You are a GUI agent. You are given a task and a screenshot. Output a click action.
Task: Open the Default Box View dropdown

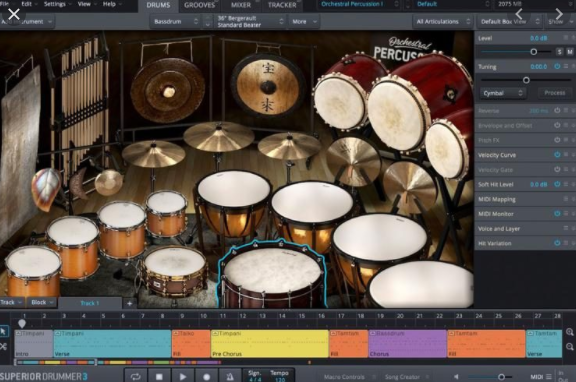coord(510,22)
